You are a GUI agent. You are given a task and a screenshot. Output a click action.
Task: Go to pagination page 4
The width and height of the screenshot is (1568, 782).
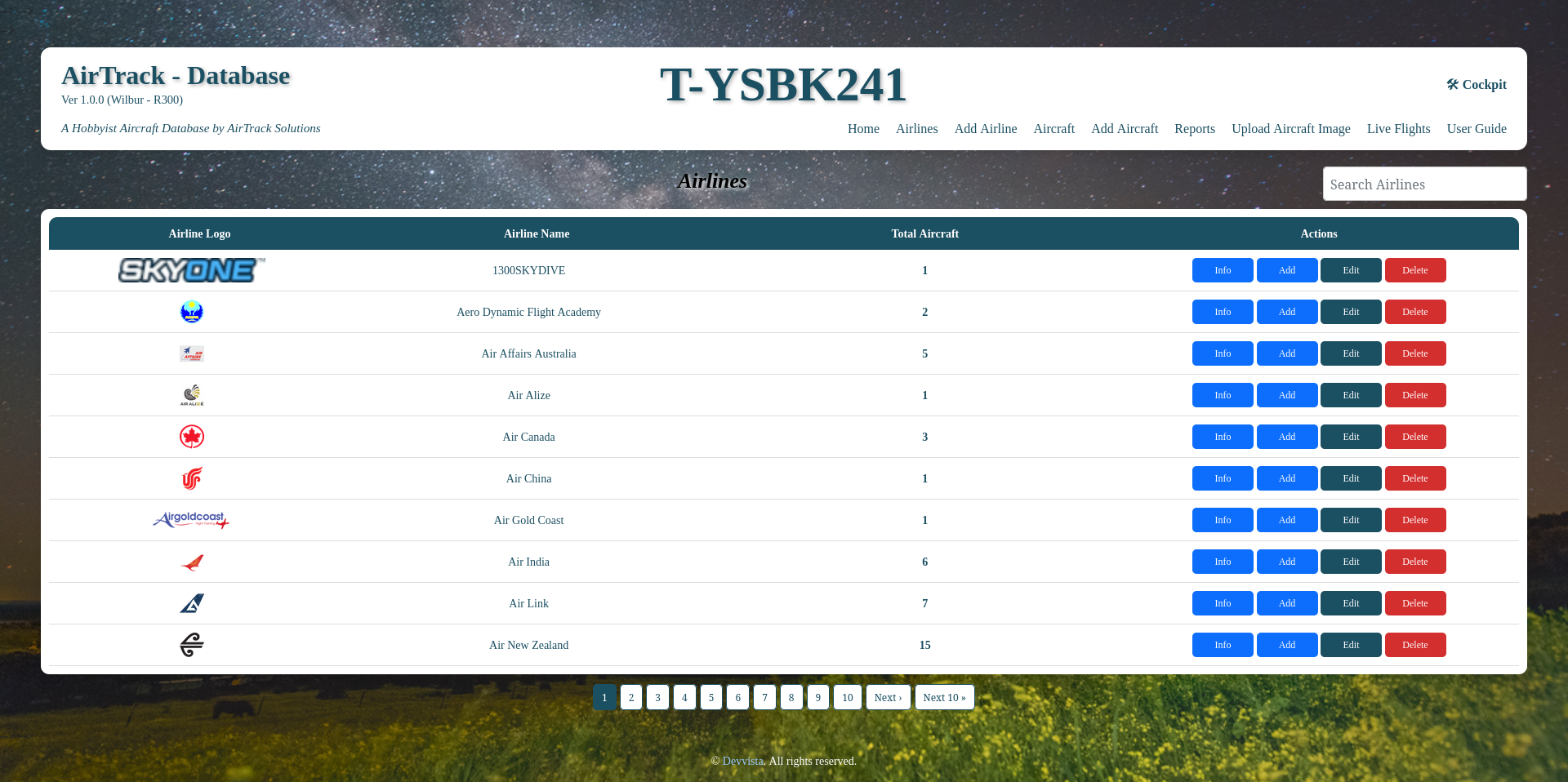click(684, 697)
